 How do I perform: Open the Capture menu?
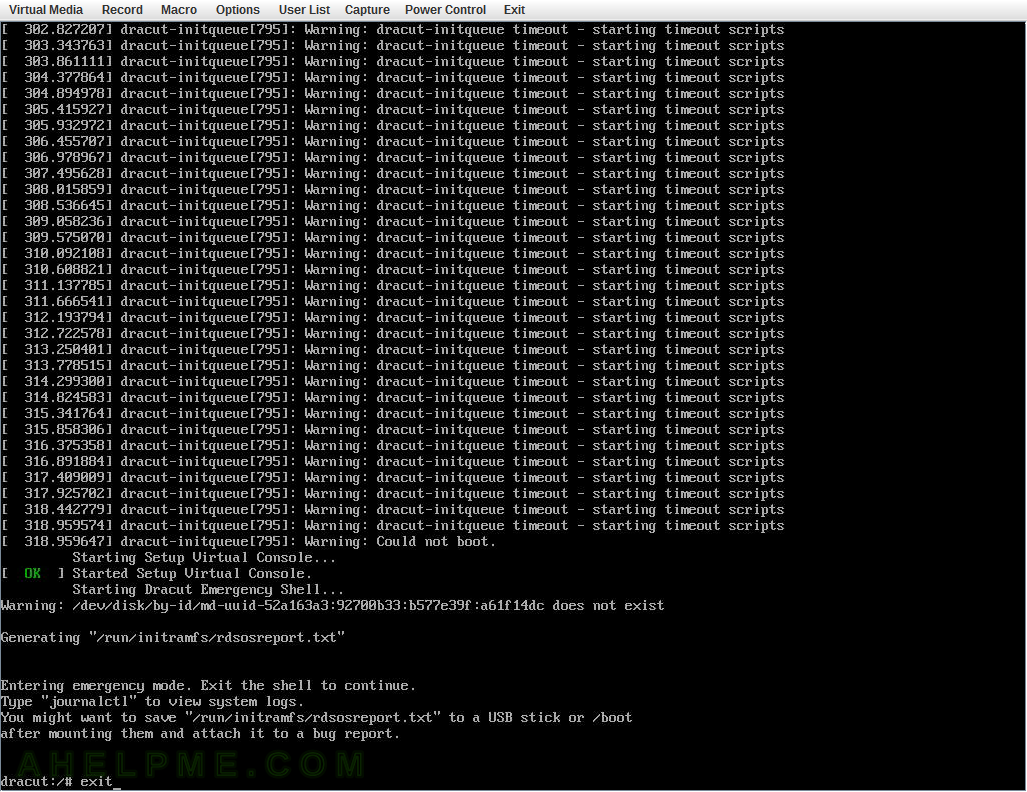[367, 10]
